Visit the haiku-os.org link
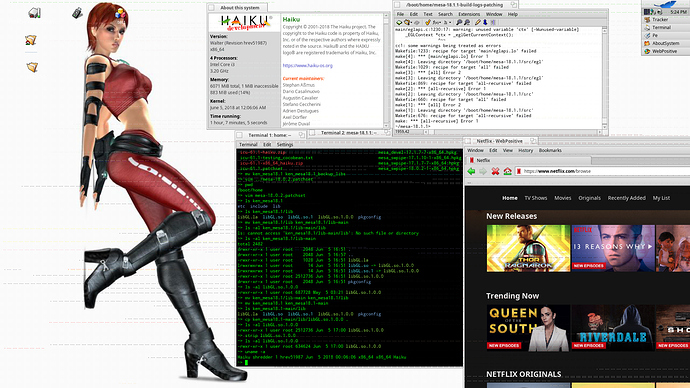 point(308,66)
